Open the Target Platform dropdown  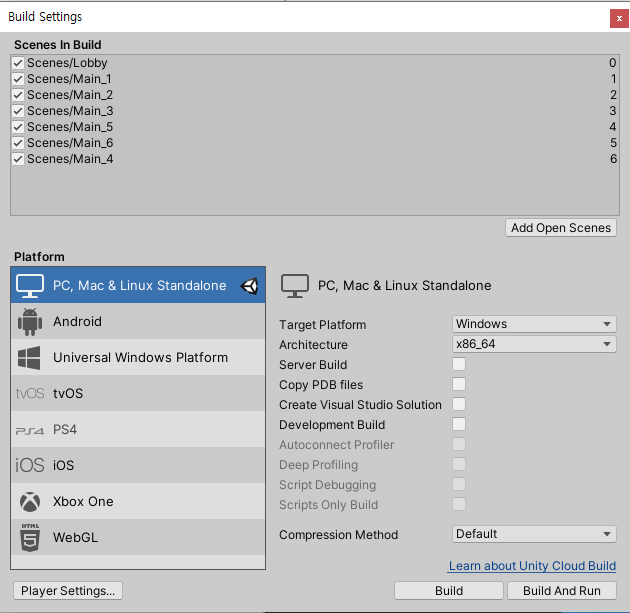534,324
